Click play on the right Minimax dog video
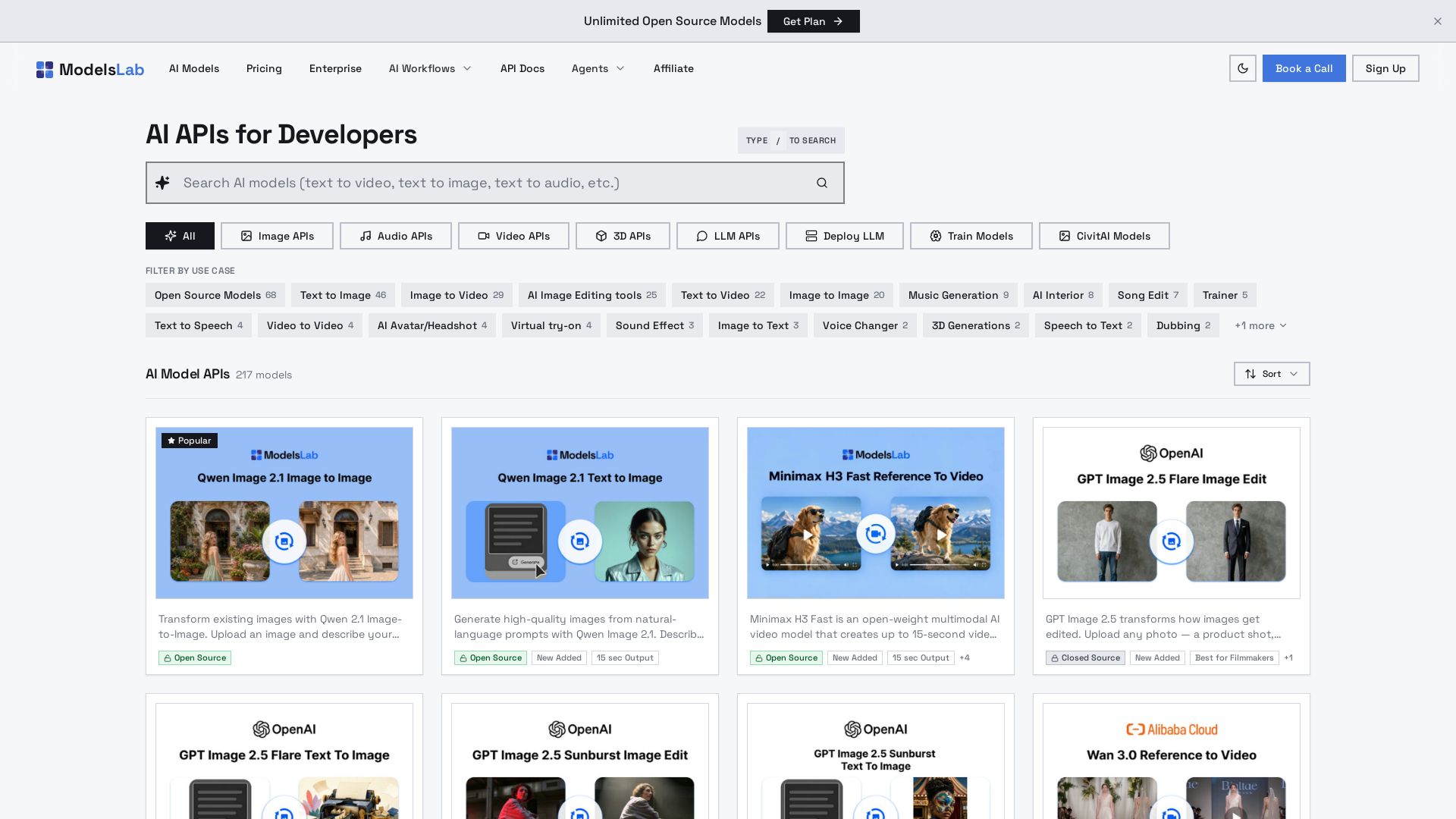 point(941,535)
